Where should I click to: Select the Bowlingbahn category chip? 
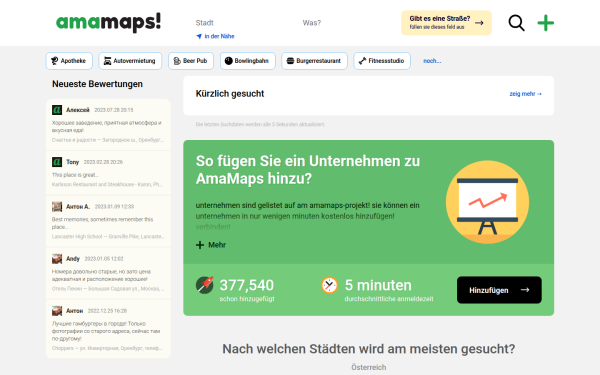[248, 61]
